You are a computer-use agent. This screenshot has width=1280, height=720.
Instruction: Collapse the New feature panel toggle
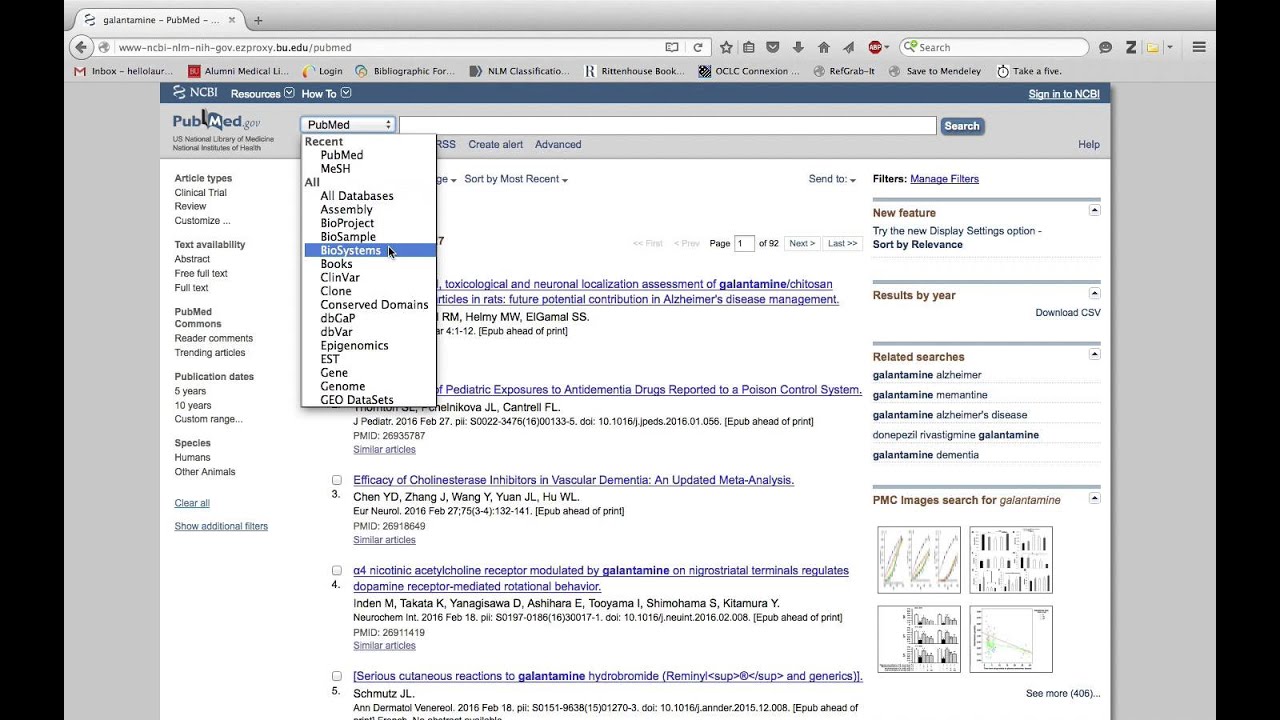[1094, 211]
